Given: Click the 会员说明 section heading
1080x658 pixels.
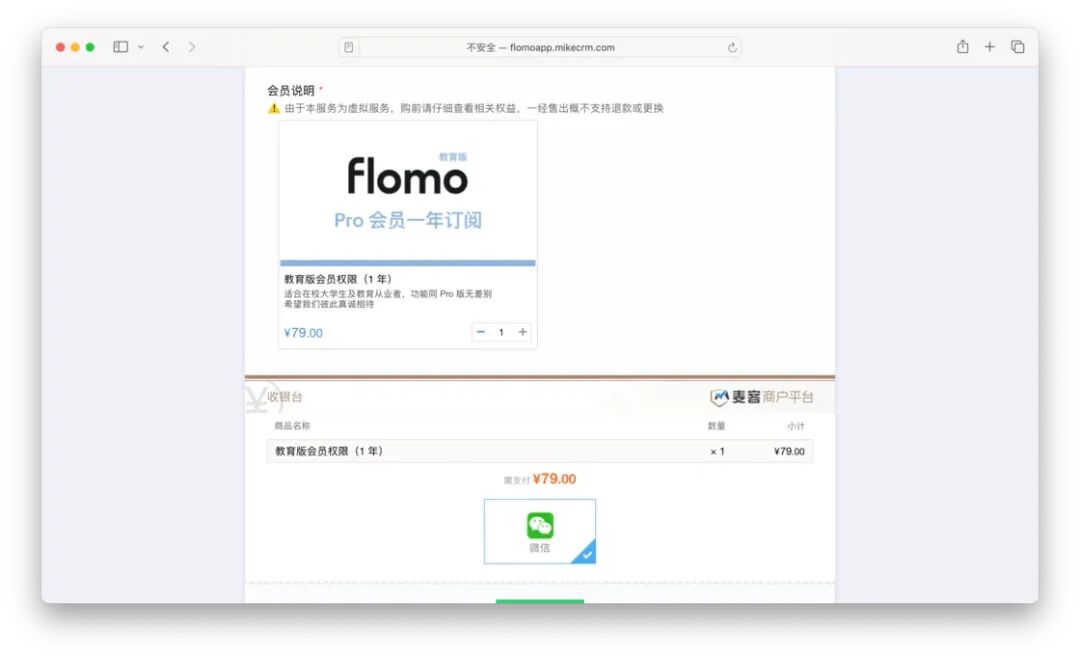Looking at the screenshot, I should pyautogui.click(x=291, y=90).
